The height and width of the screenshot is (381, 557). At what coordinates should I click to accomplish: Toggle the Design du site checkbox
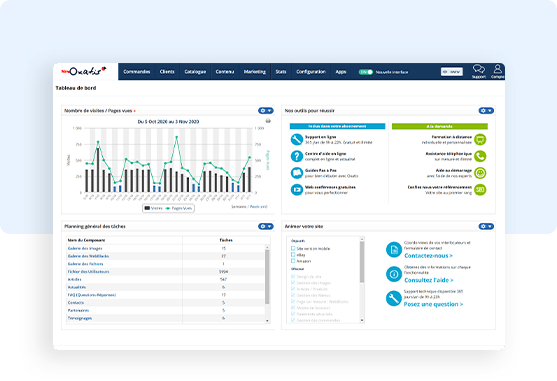coord(293,276)
